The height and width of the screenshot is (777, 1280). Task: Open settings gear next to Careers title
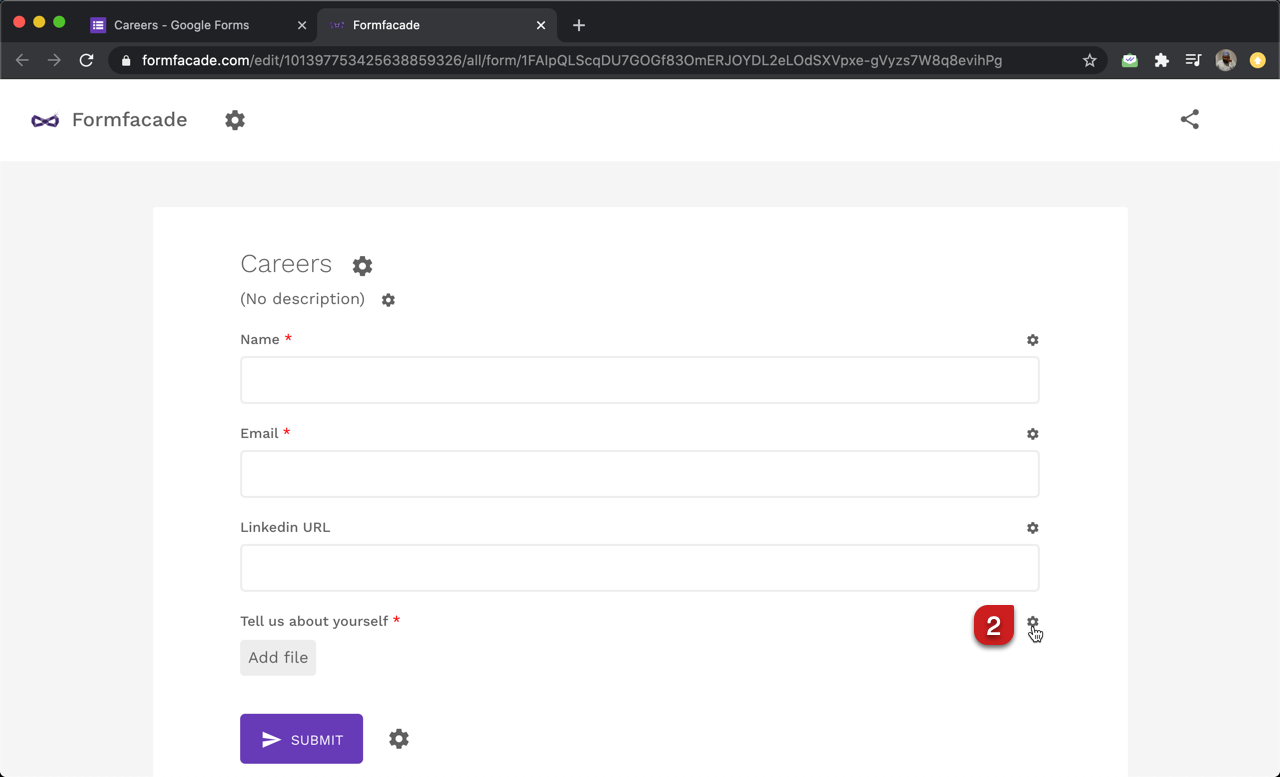point(362,265)
